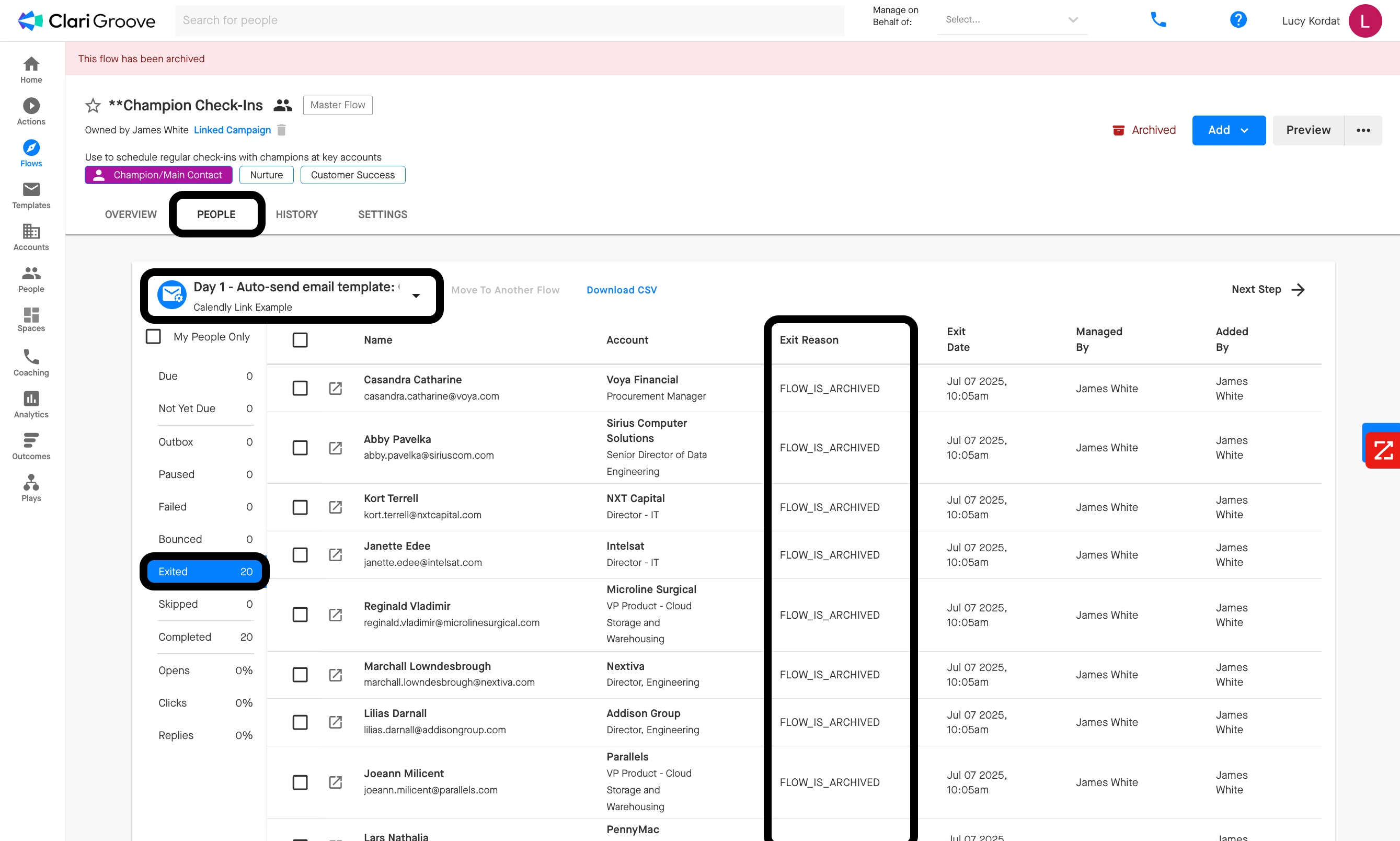Viewport: 1400px width, 841px height.
Task: Select the checkbox for Kort Terrell
Action: tap(300, 507)
